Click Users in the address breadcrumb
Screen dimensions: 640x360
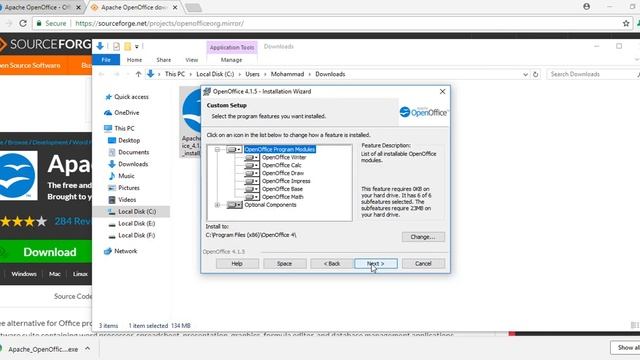pos(252,74)
